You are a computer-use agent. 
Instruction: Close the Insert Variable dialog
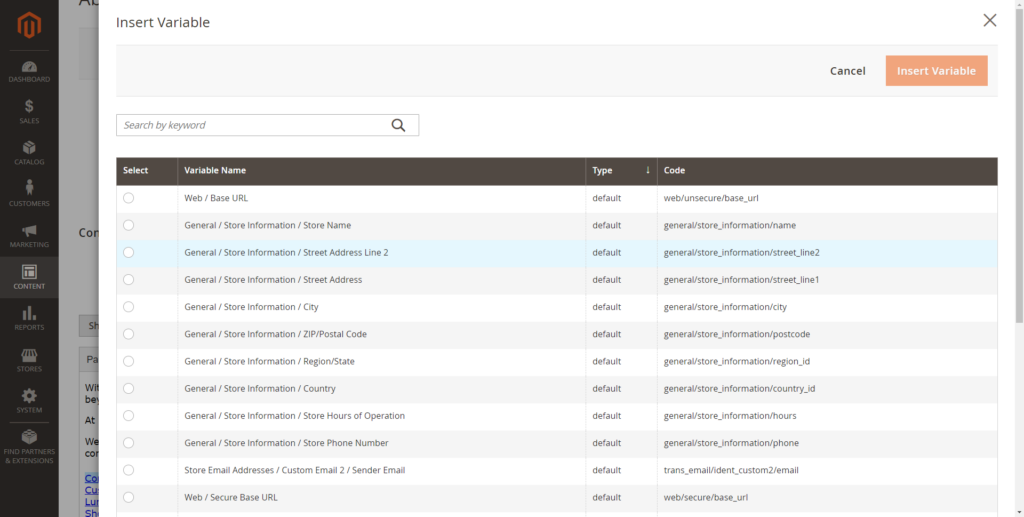[990, 20]
